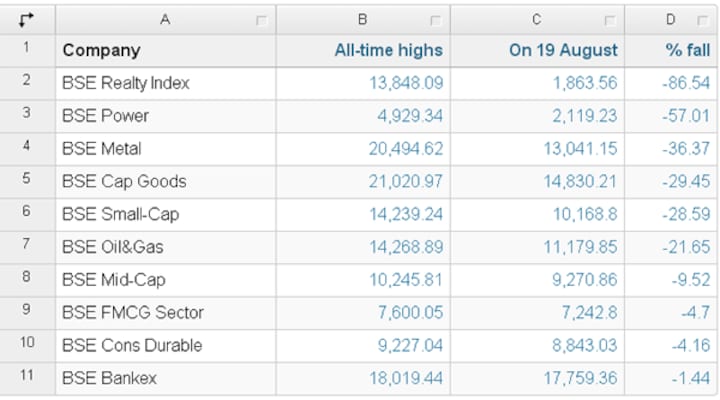This screenshot has width=720, height=400.
Task: Select BSE Small-Cap cell
Action: [x=166, y=215]
